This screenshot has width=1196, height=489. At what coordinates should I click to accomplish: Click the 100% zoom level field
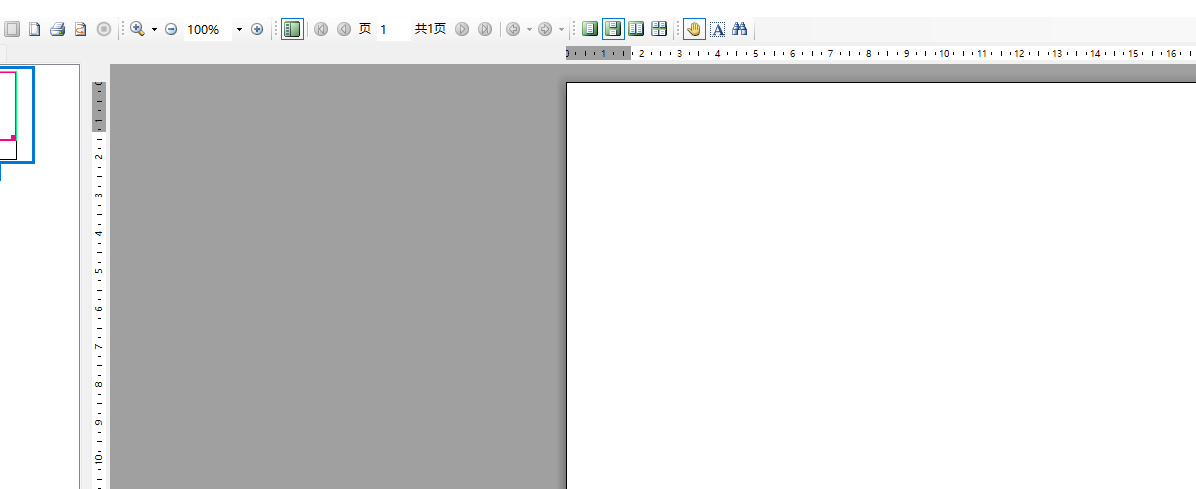207,29
